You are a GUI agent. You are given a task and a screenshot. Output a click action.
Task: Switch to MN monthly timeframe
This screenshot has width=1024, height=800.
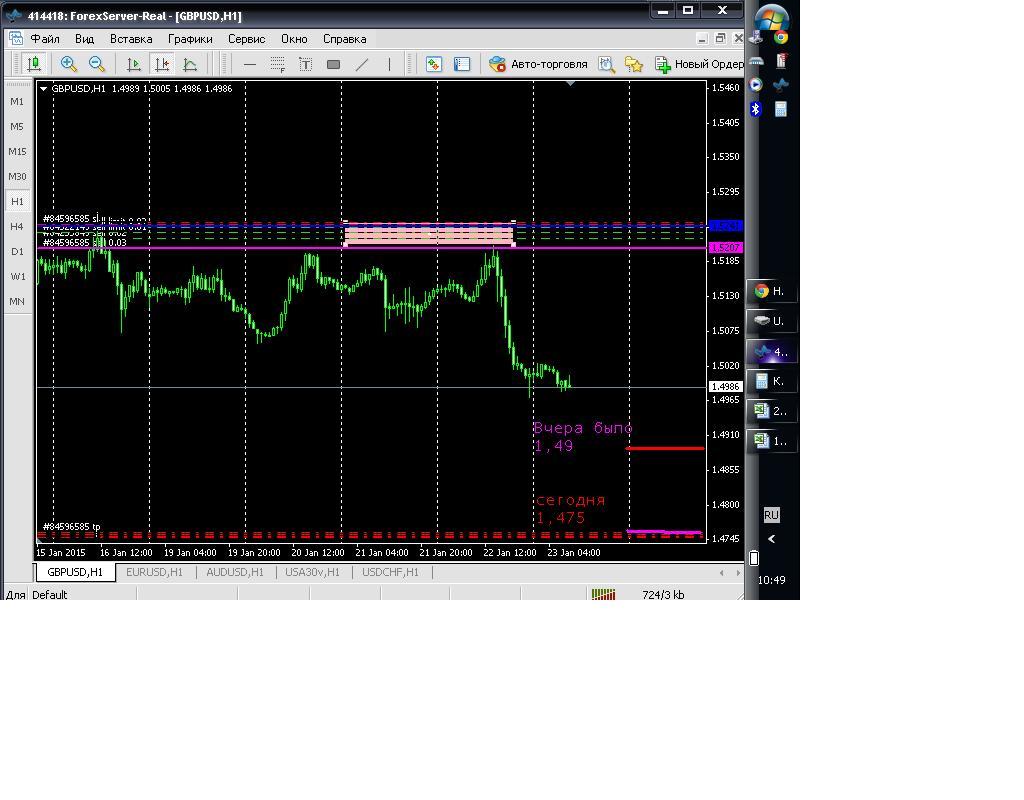pos(17,302)
